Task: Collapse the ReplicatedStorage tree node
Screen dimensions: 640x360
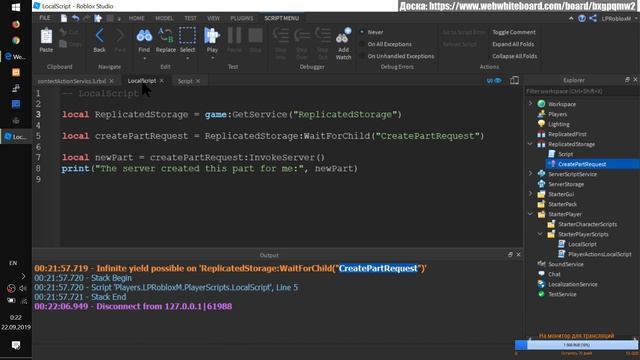Action: pos(530,144)
